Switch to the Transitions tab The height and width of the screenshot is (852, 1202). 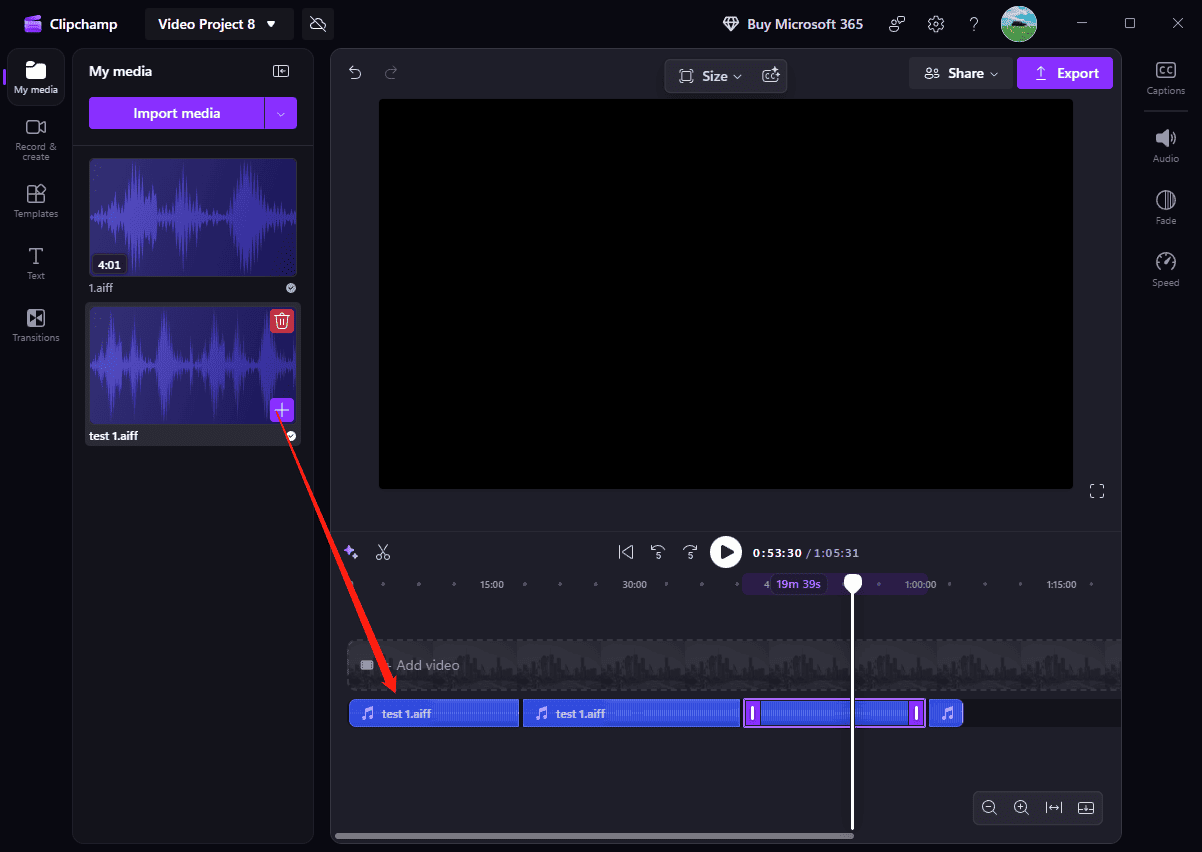coord(35,324)
